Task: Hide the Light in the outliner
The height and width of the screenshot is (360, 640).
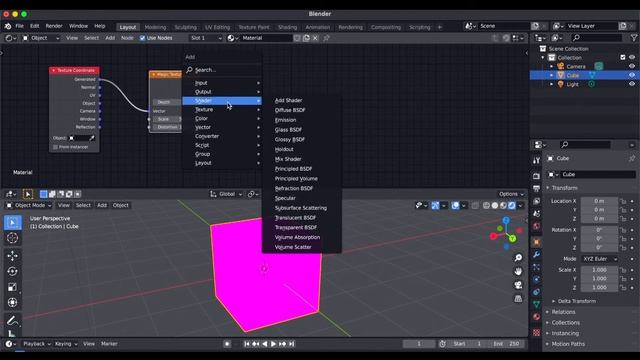Action: coord(632,84)
